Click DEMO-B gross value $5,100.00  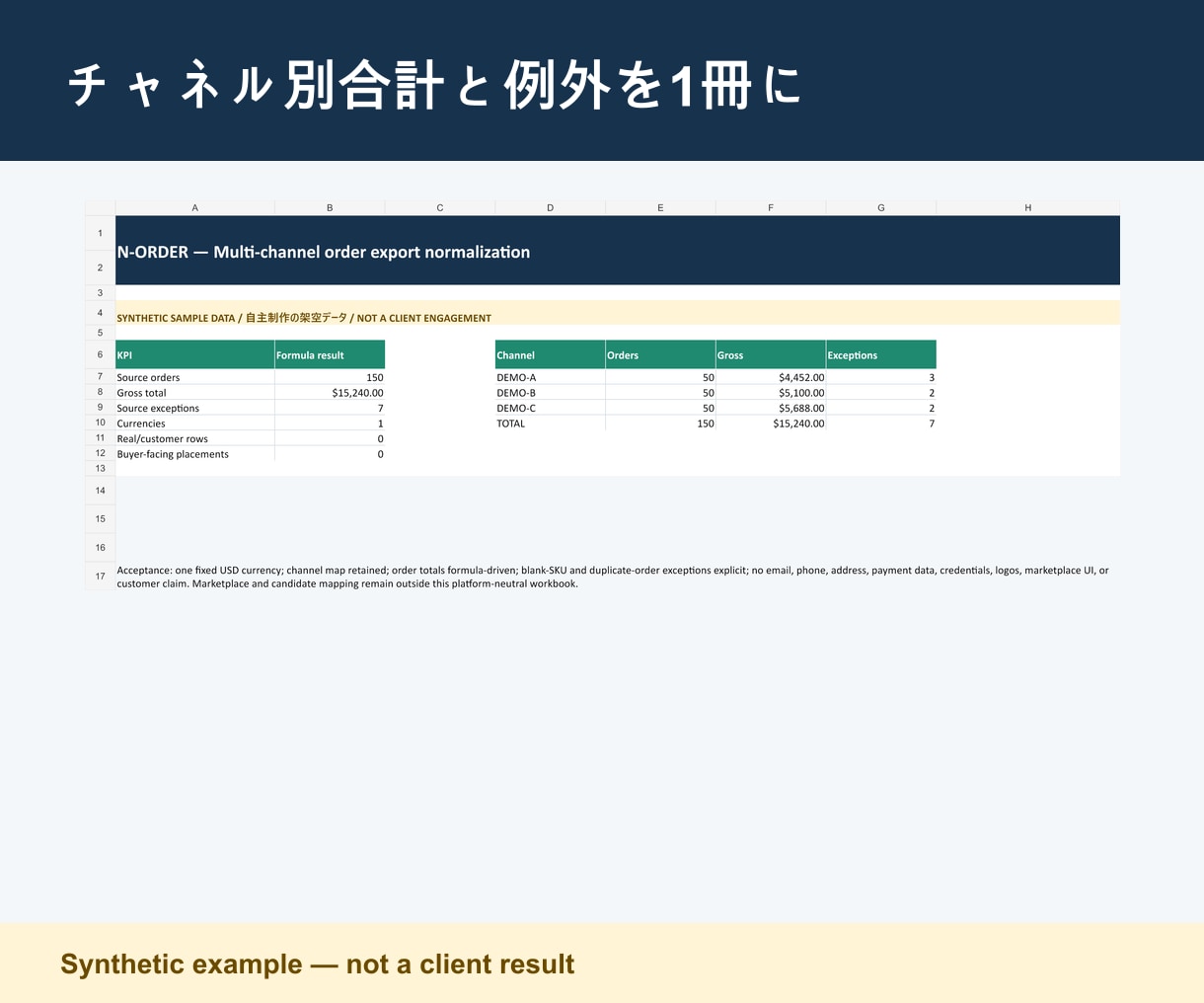(771, 393)
